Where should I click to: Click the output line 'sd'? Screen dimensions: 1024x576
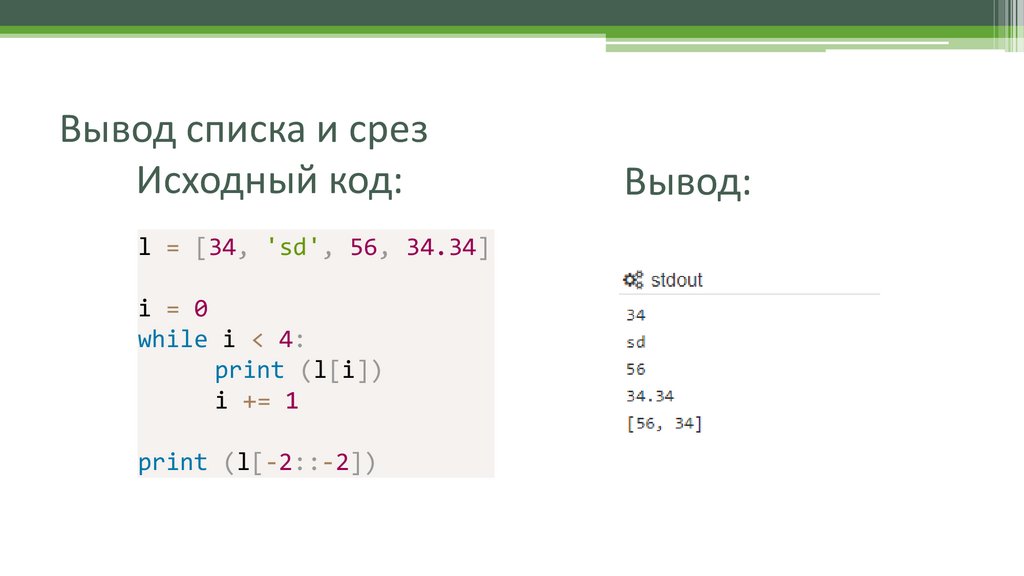coord(635,342)
